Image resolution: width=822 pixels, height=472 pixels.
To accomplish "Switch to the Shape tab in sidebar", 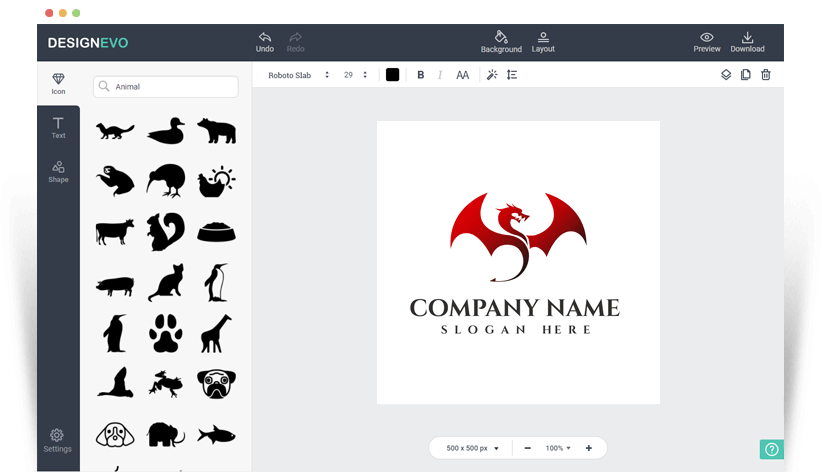I will tap(58, 171).
